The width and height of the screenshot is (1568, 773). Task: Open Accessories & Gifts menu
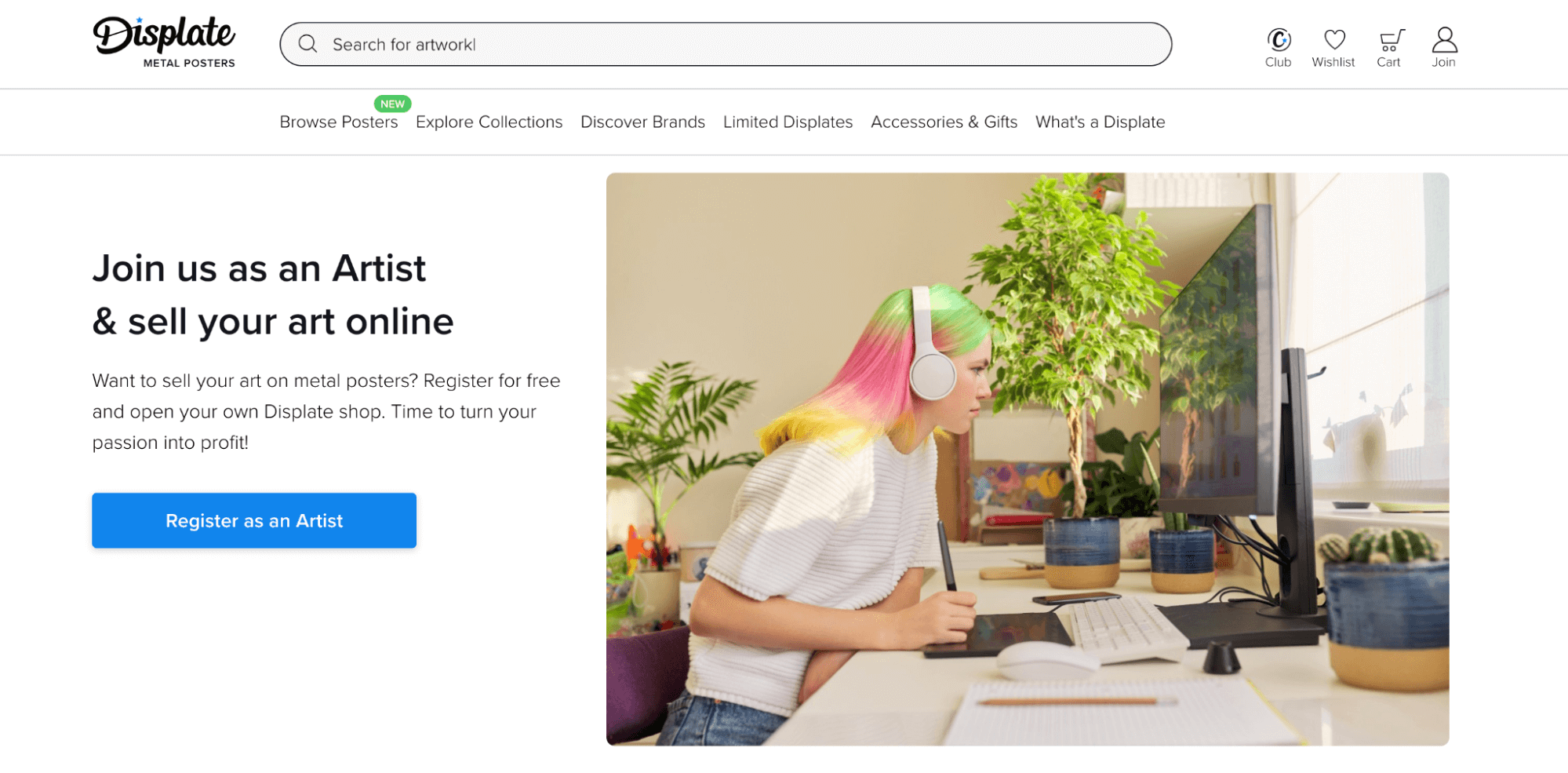coord(944,122)
